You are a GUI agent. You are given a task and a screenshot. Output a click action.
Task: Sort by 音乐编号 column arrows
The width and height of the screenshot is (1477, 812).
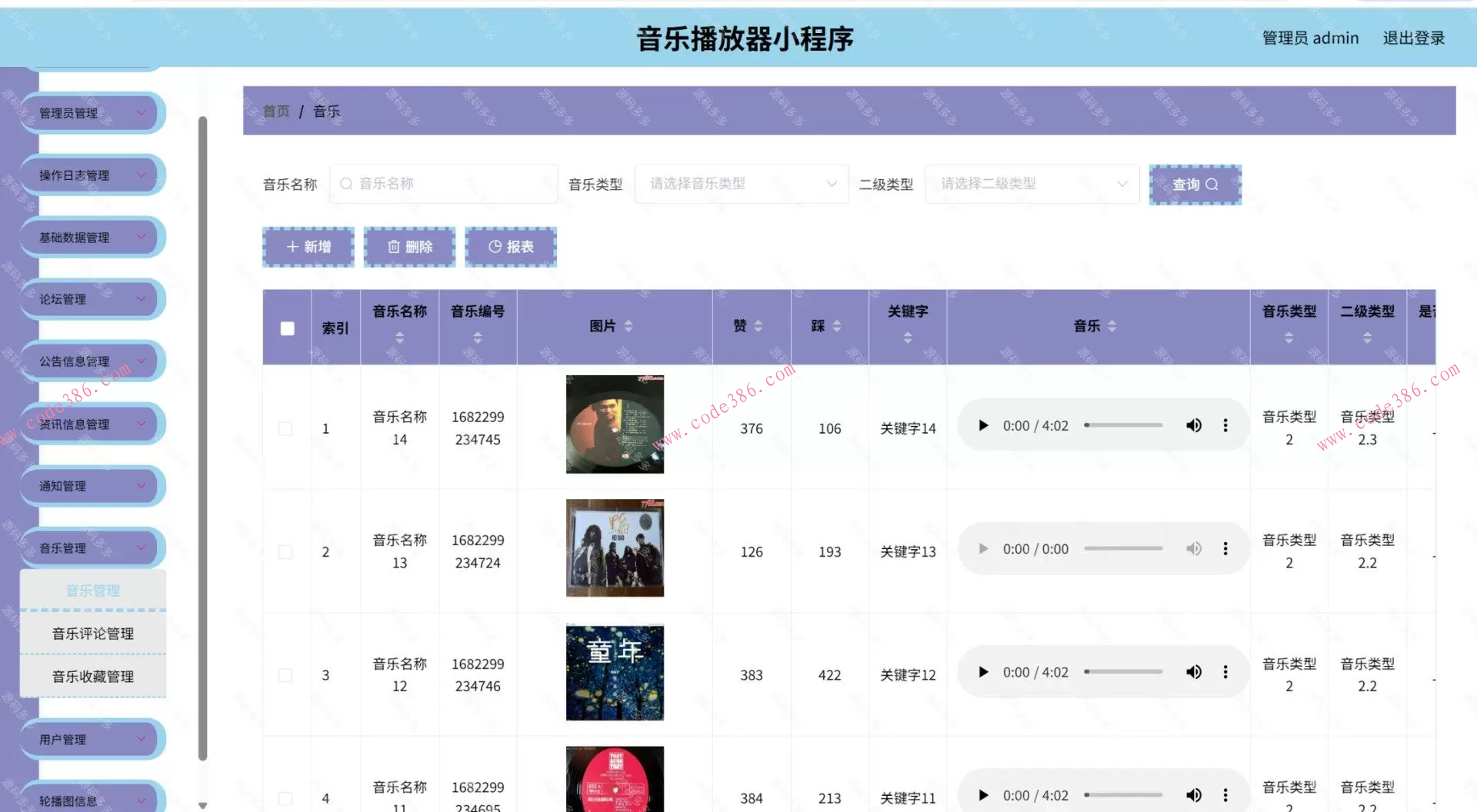pyautogui.click(x=478, y=338)
